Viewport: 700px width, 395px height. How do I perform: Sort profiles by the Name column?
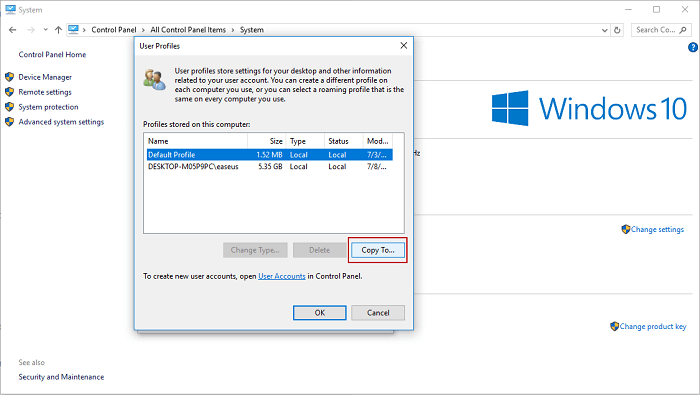point(196,141)
